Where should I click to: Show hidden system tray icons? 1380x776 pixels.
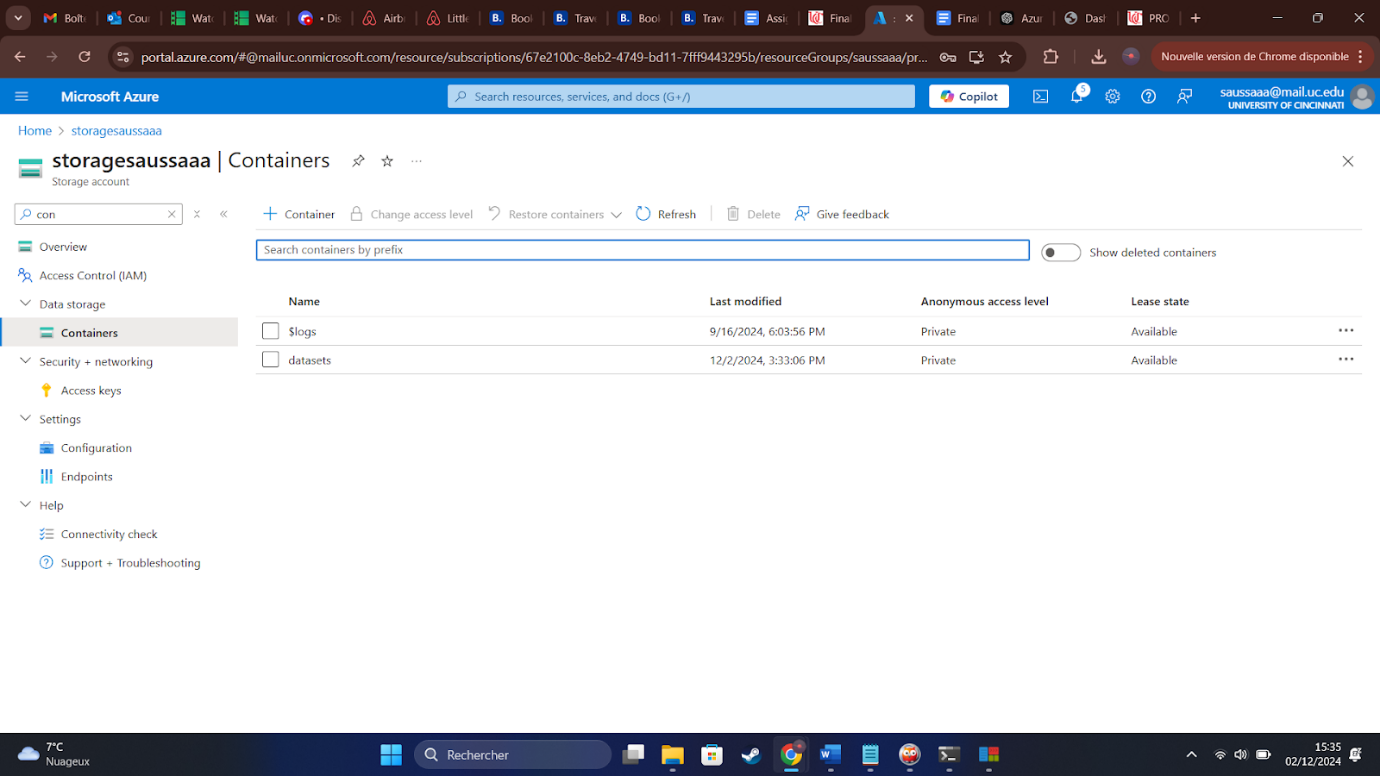pyautogui.click(x=1191, y=755)
